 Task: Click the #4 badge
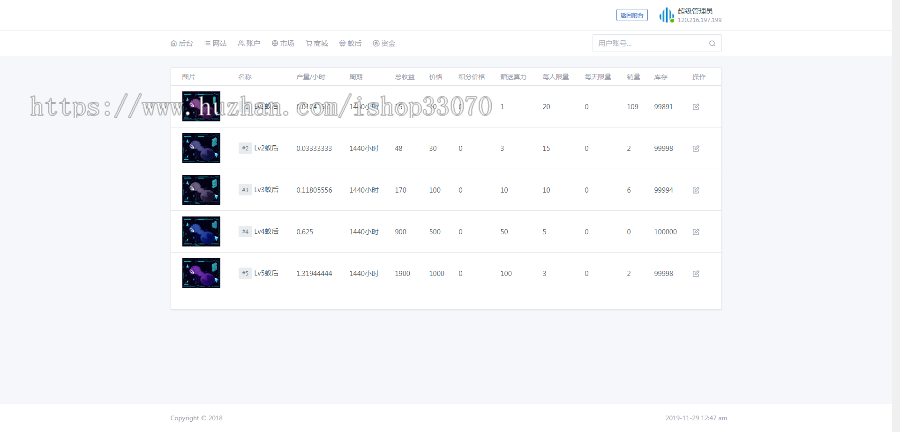tap(245, 232)
